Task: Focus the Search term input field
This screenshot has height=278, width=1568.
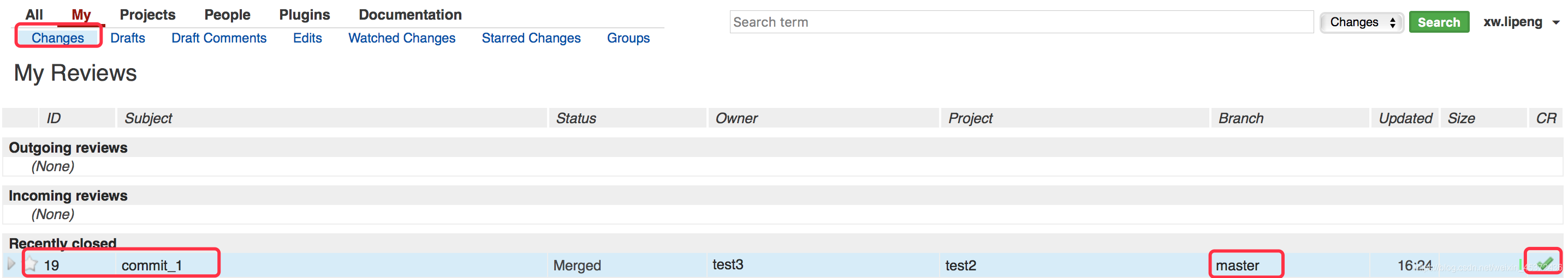Action: tap(1021, 22)
